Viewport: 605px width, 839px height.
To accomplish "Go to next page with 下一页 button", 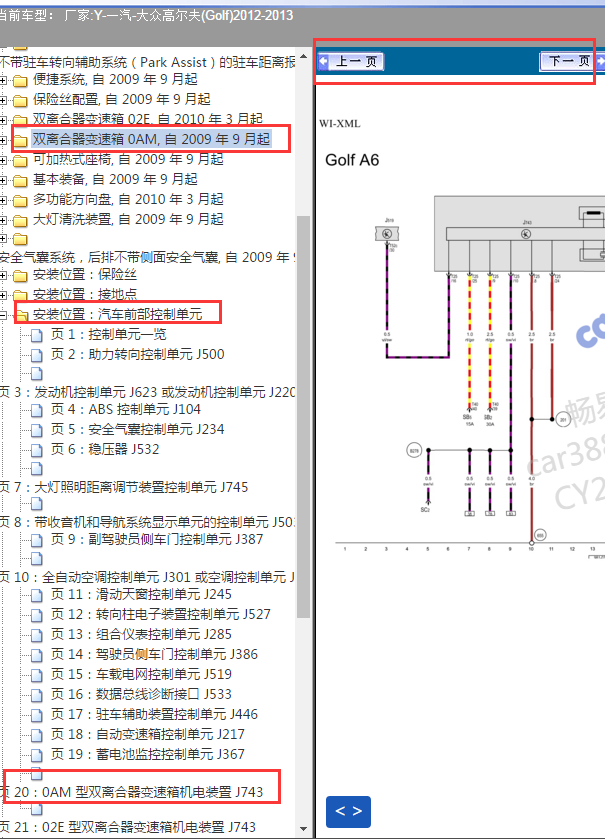I will point(571,61).
